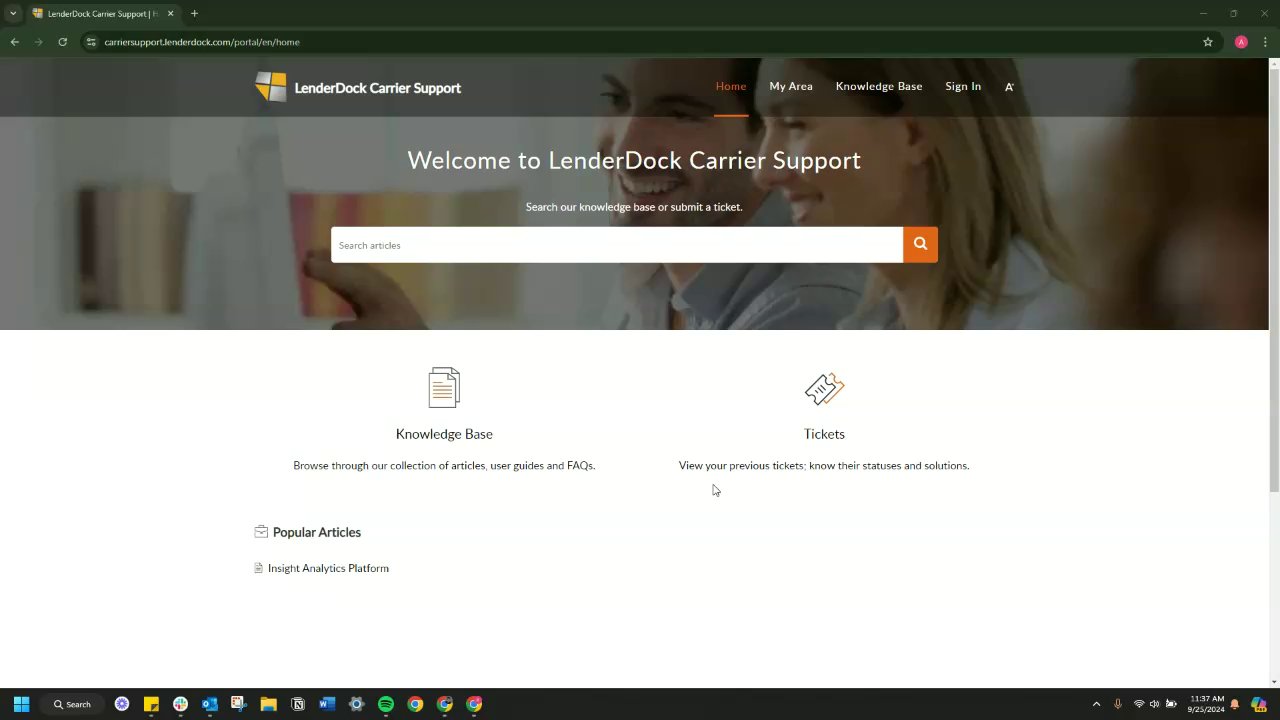The image size is (1280, 720).
Task: Launch Sticky Notes from the taskbar
Action: tap(151, 704)
